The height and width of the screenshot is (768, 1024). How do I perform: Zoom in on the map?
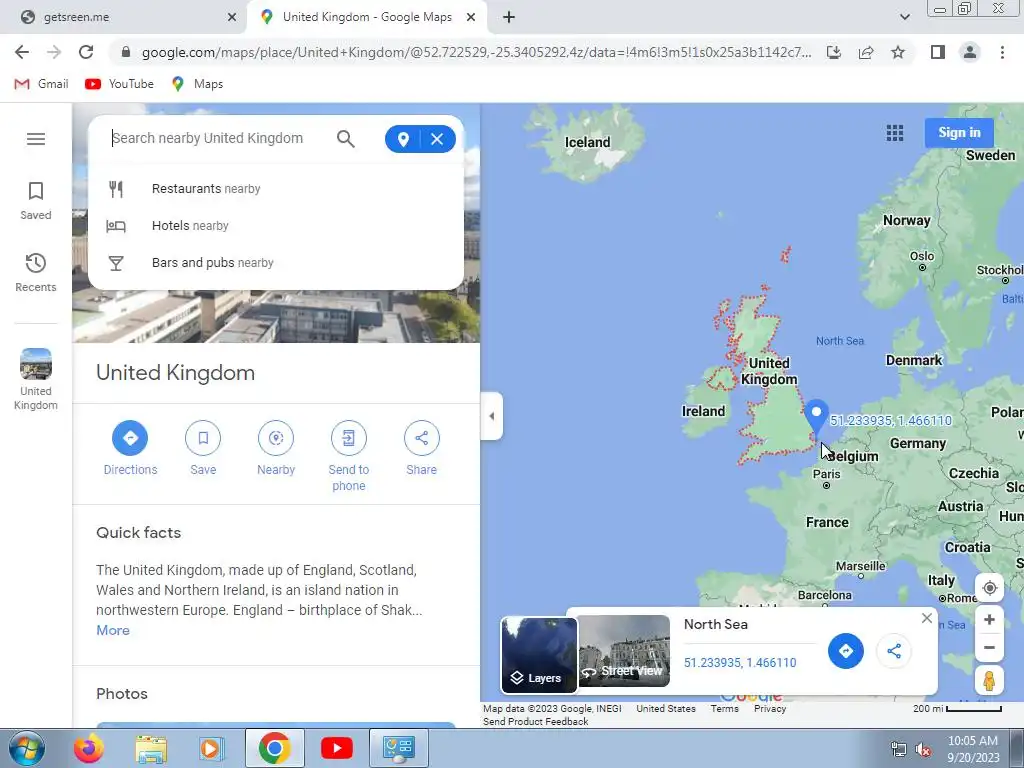coord(989,620)
